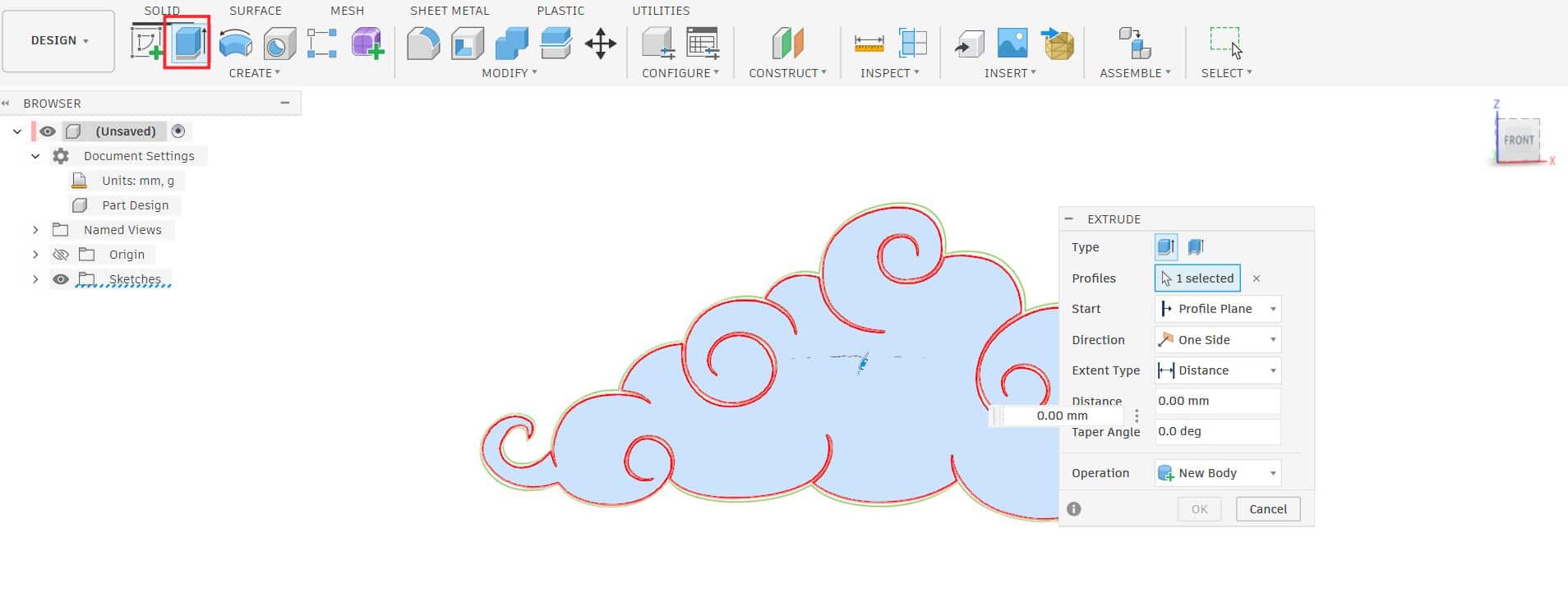Open the CONSTRUCT menu label
Viewport: 1568px width, 593px height.
[787, 73]
